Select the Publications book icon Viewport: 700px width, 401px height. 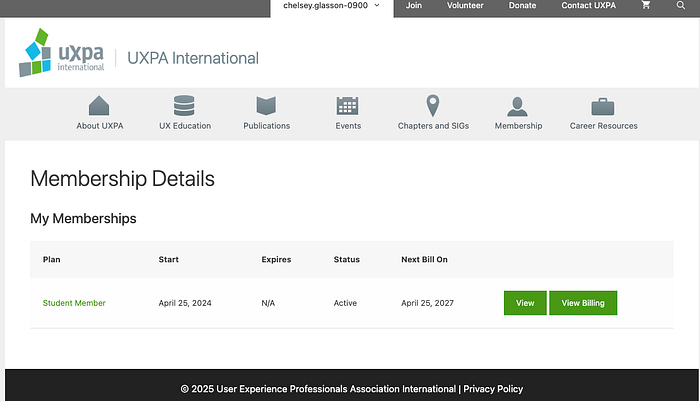tap(266, 106)
